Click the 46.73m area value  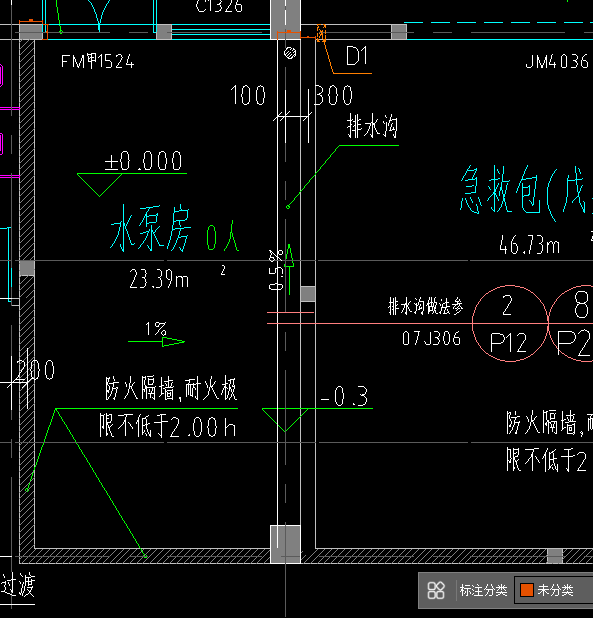(x=529, y=245)
